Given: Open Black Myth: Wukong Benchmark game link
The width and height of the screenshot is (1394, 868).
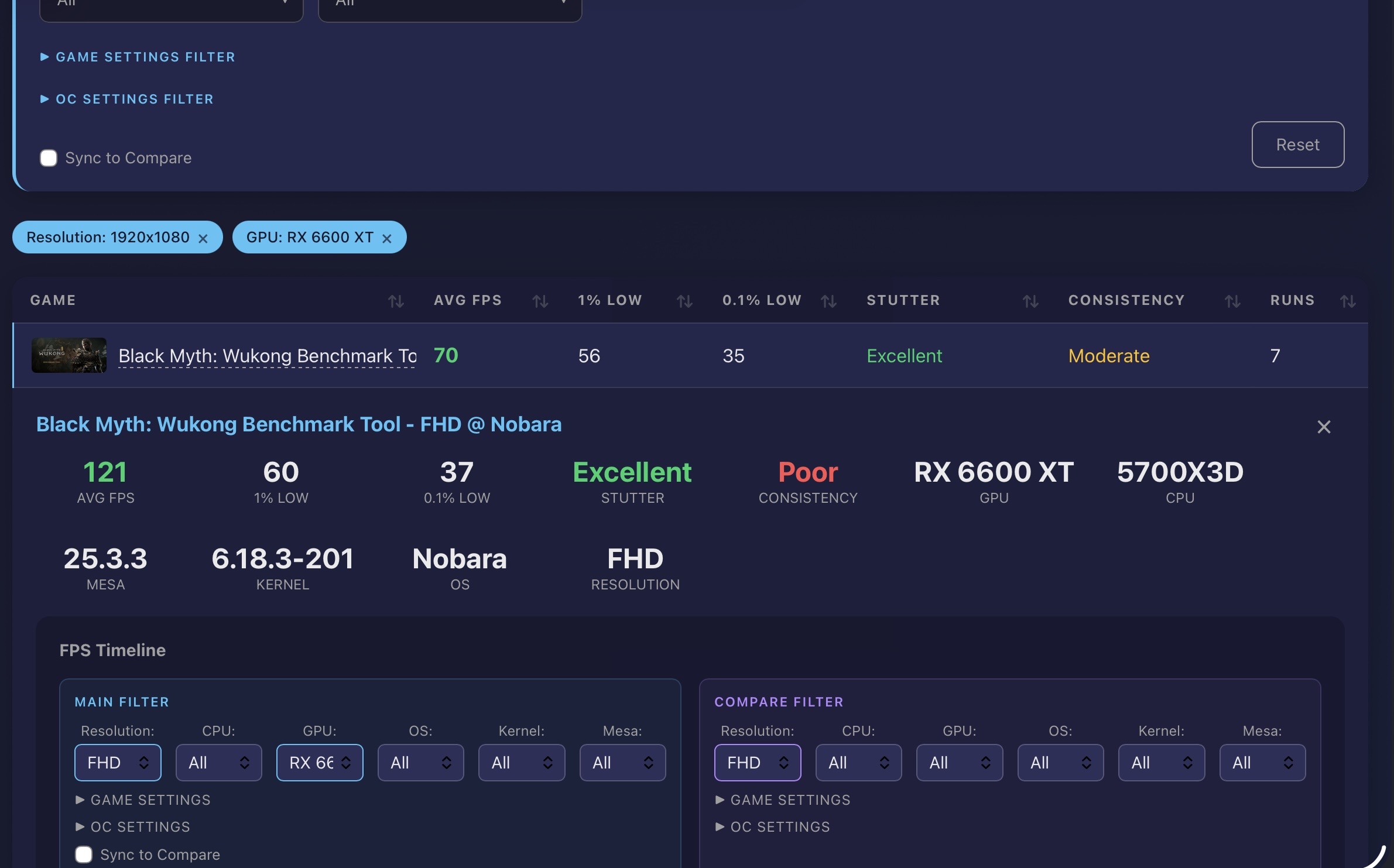Looking at the screenshot, I should [267, 356].
